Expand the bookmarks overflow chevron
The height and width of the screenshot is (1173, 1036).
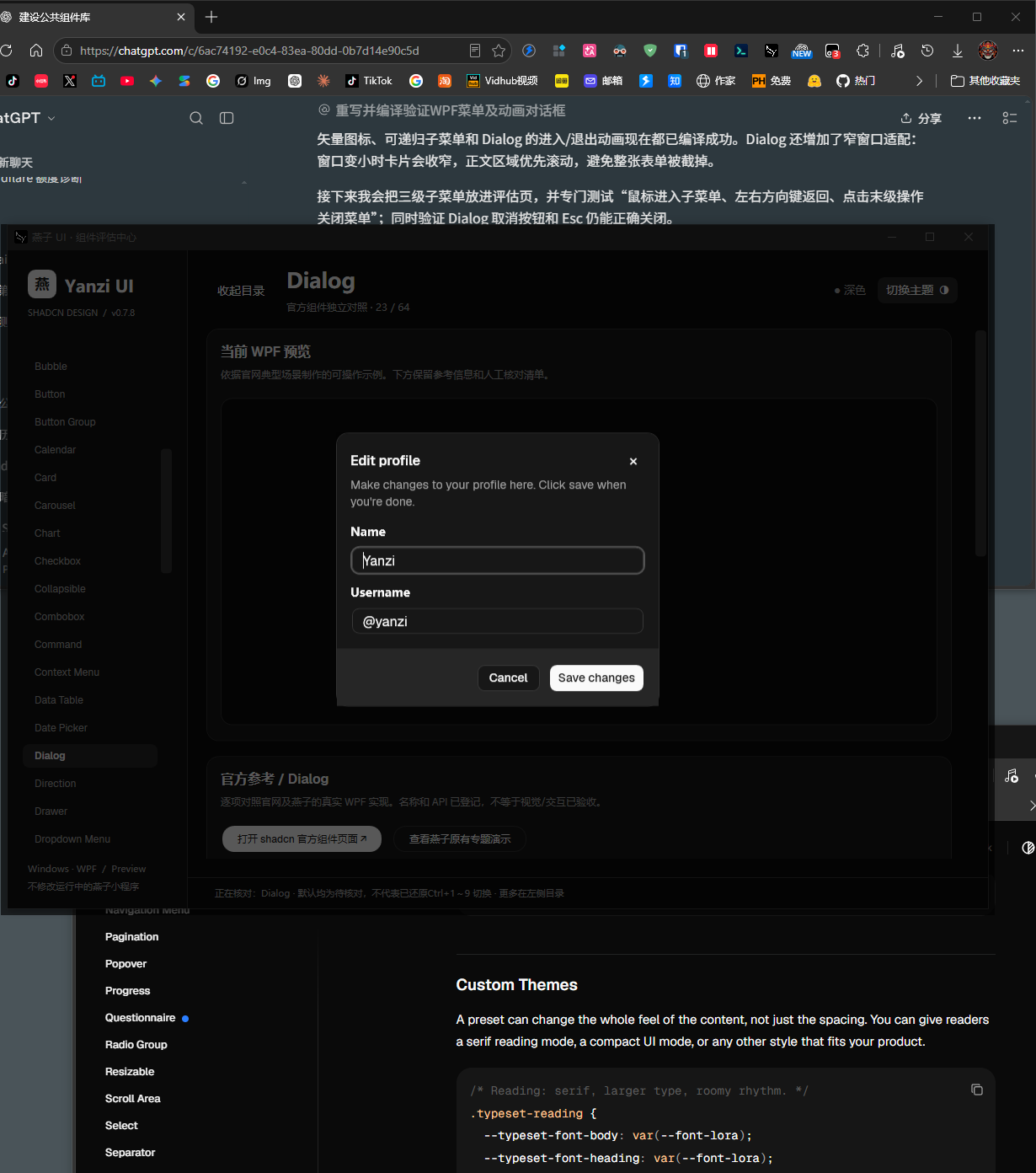[919, 81]
